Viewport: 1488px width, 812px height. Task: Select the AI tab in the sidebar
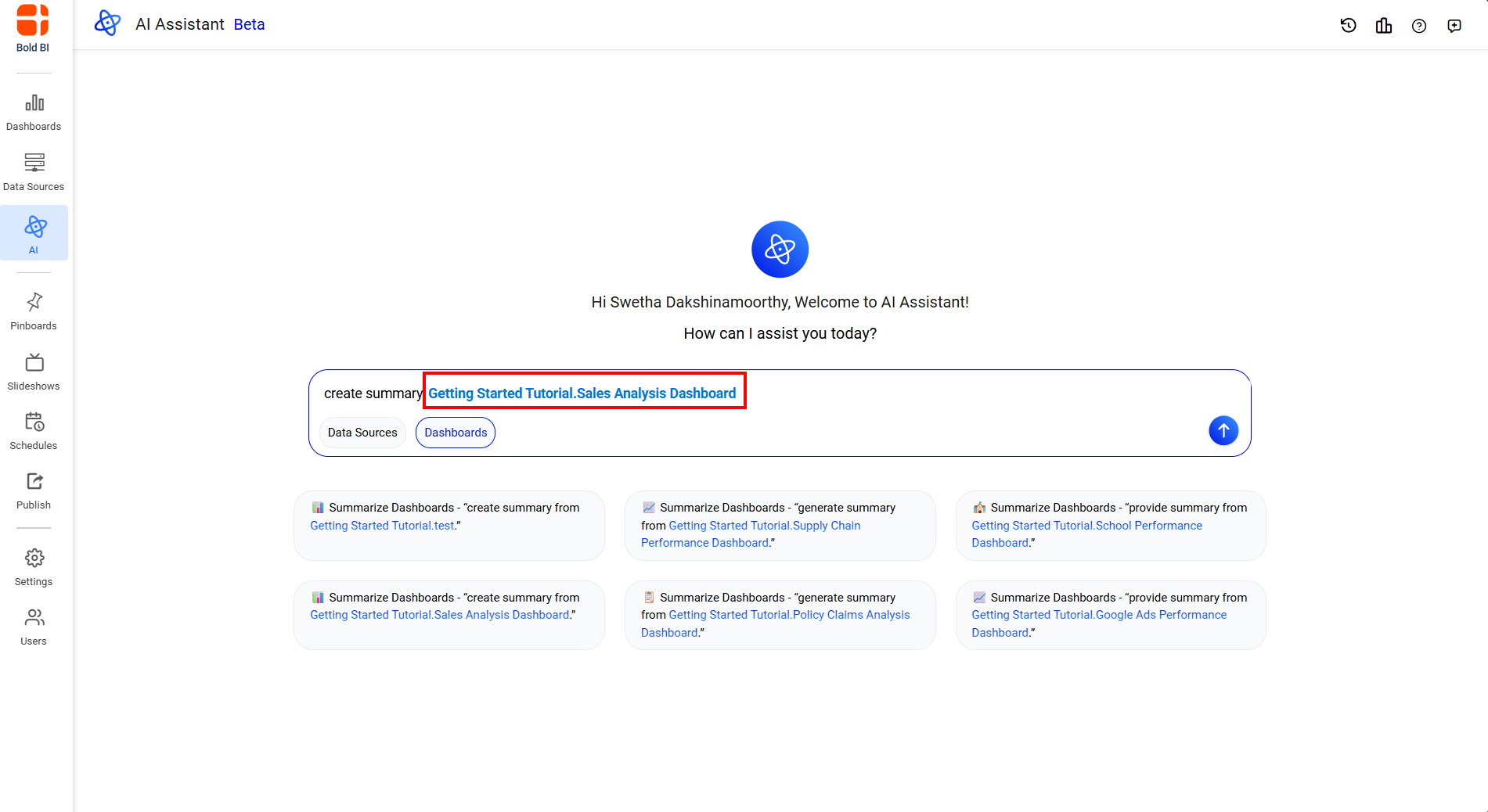coord(34,233)
